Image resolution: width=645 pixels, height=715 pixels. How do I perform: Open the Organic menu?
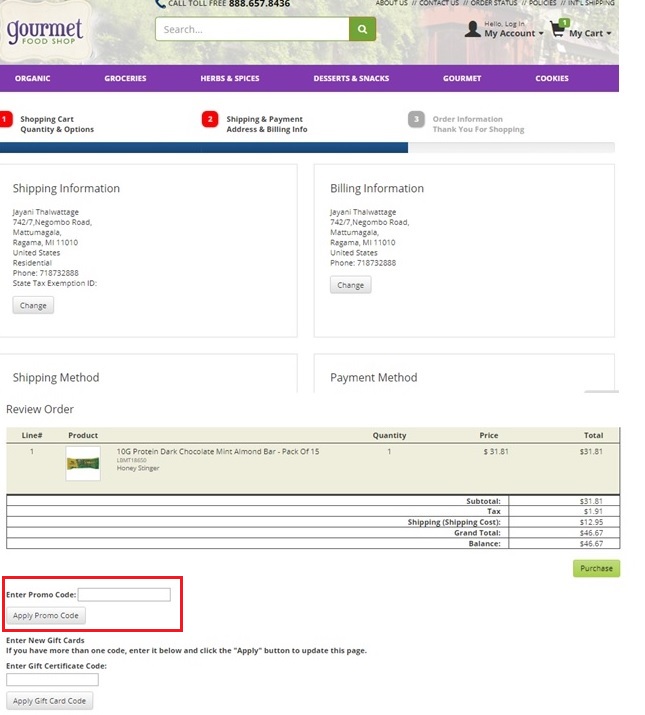click(32, 78)
